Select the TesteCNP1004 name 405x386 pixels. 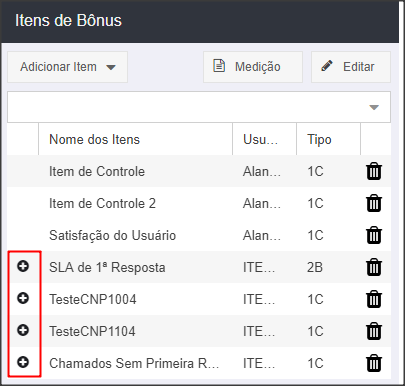[93, 299]
